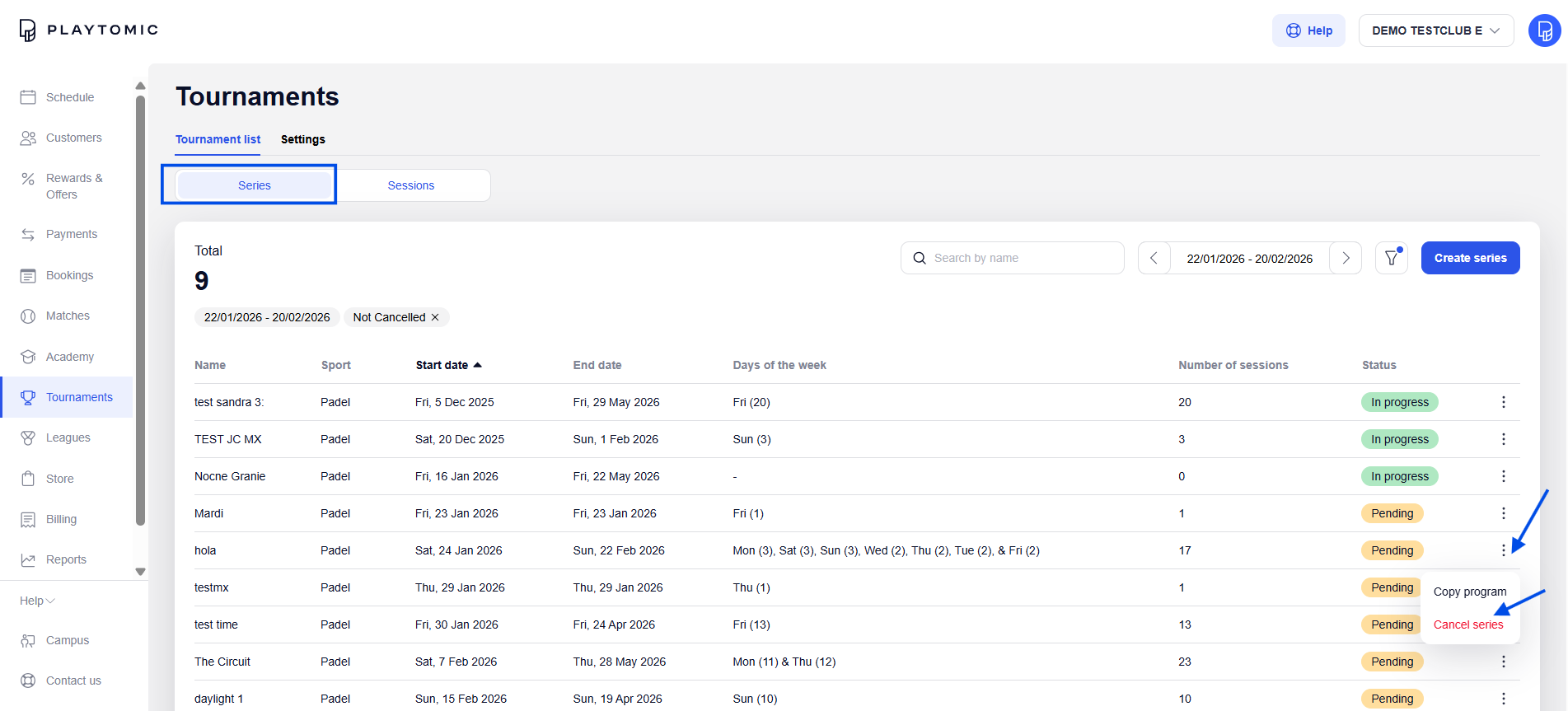Expand the Help section in sidebar
1568x711 pixels.
pyautogui.click(x=37, y=601)
